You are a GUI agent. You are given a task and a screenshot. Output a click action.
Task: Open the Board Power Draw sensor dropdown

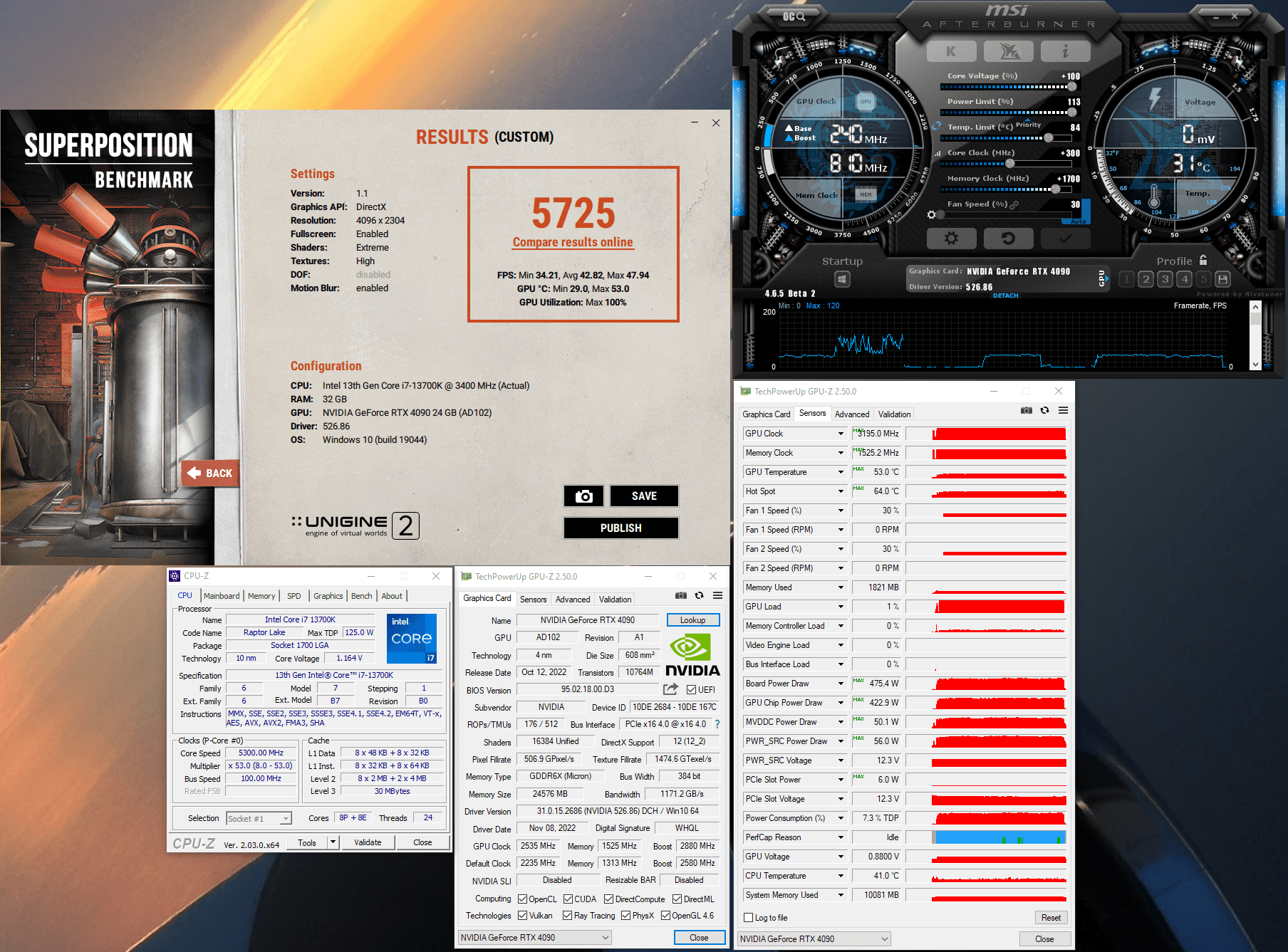pos(841,684)
